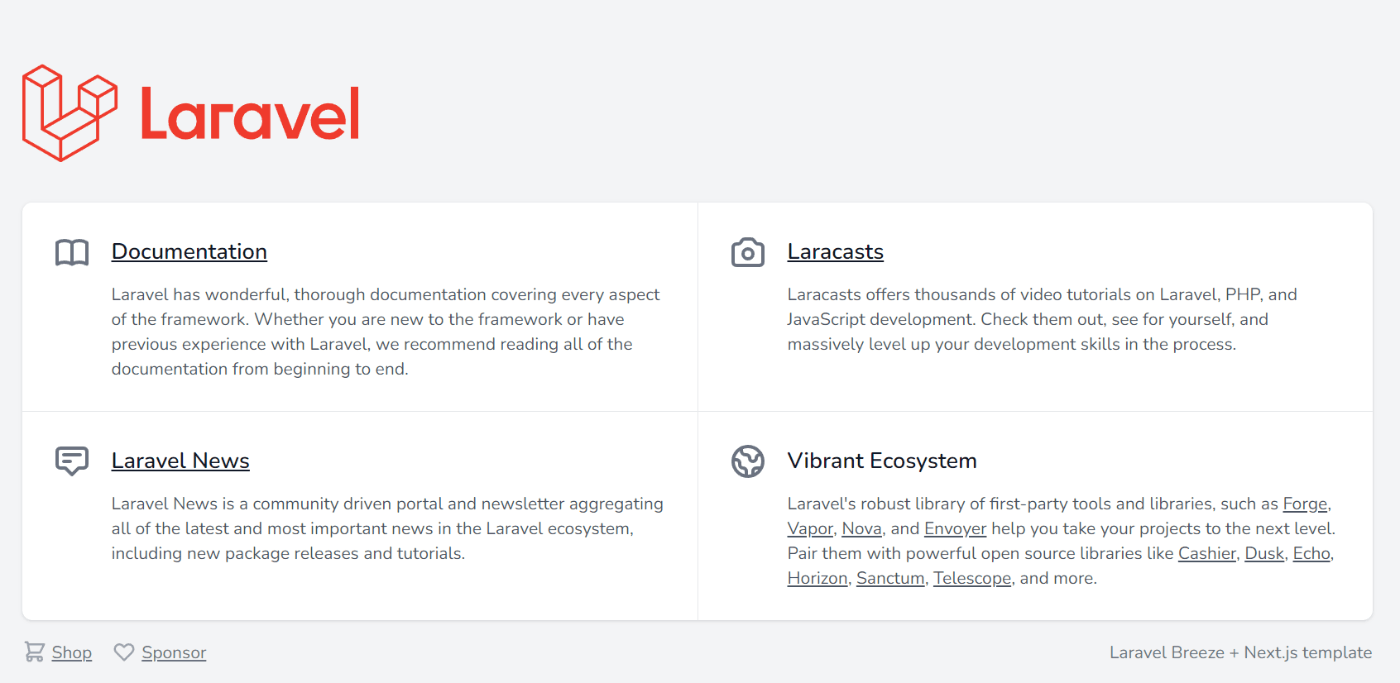Viewport: 1400px width, 683px height.
Task: Click the heart icon beside Sponsor
Action: click(x=124, y=652)
